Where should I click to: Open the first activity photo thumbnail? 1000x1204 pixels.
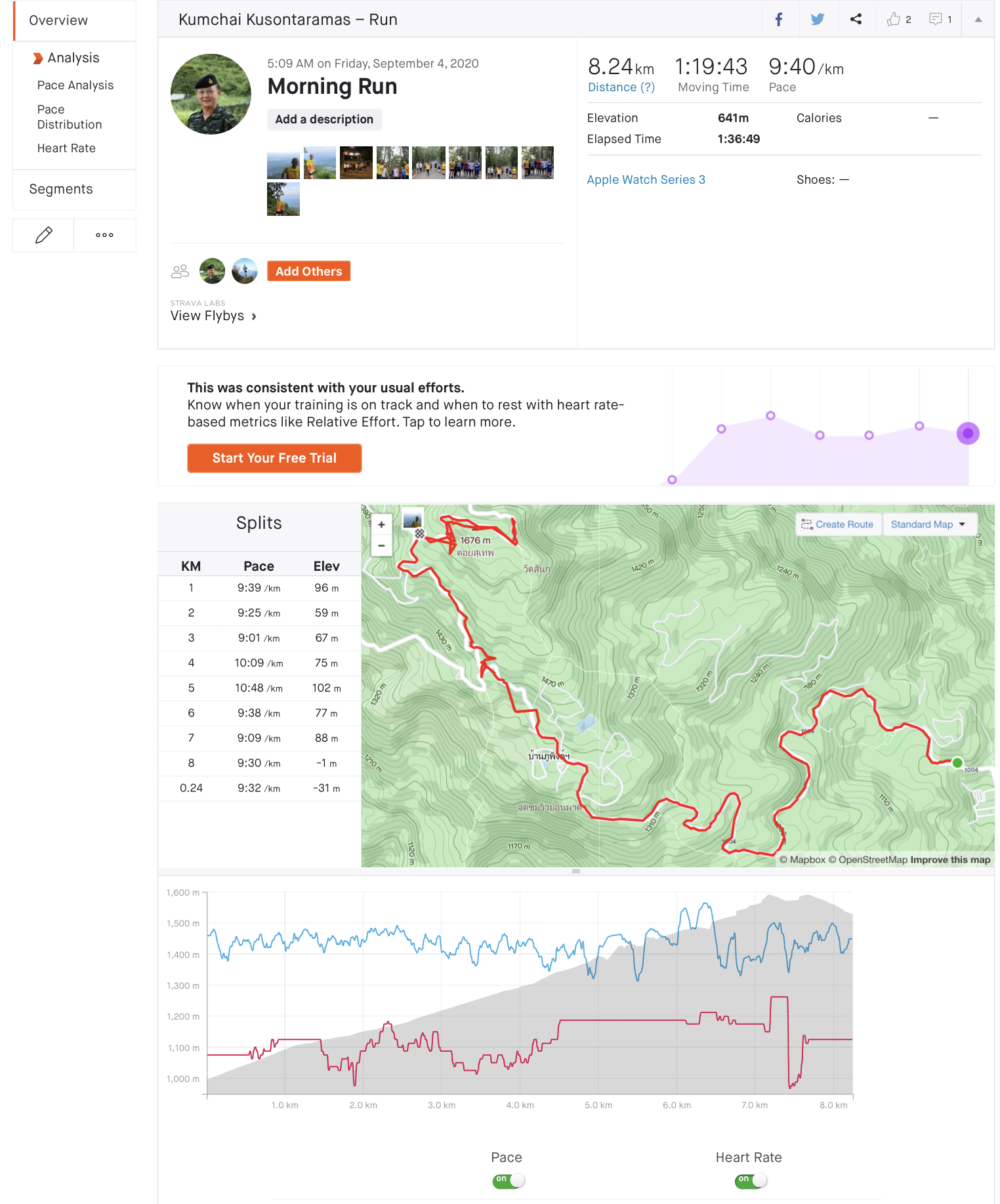[x=283, y=163]
